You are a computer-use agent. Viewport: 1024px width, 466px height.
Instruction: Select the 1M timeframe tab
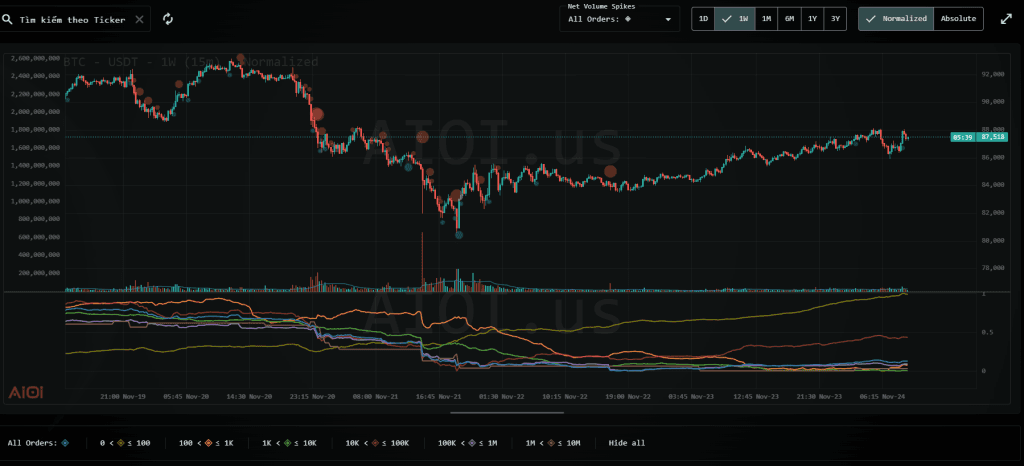pos(766,19)
